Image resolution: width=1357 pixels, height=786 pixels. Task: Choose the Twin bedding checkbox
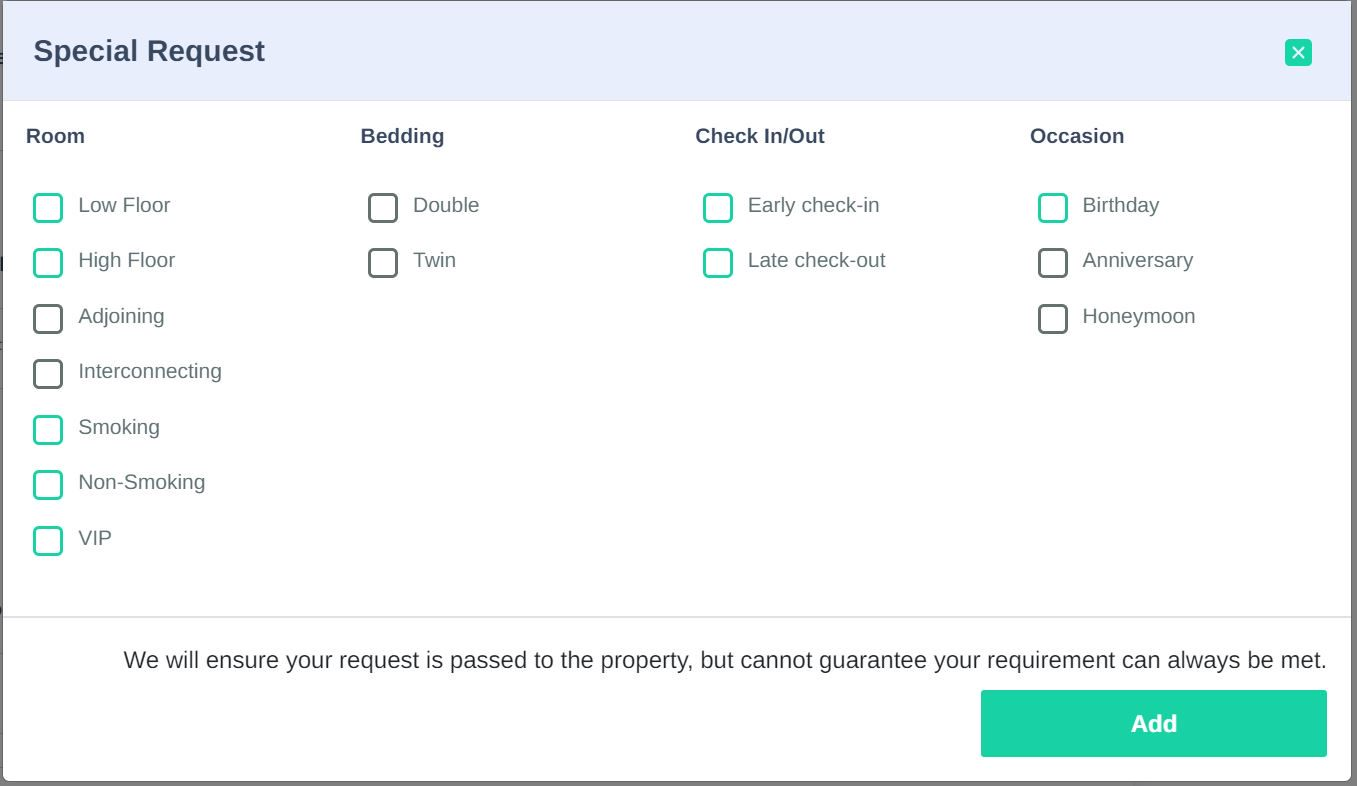(383, 263)
